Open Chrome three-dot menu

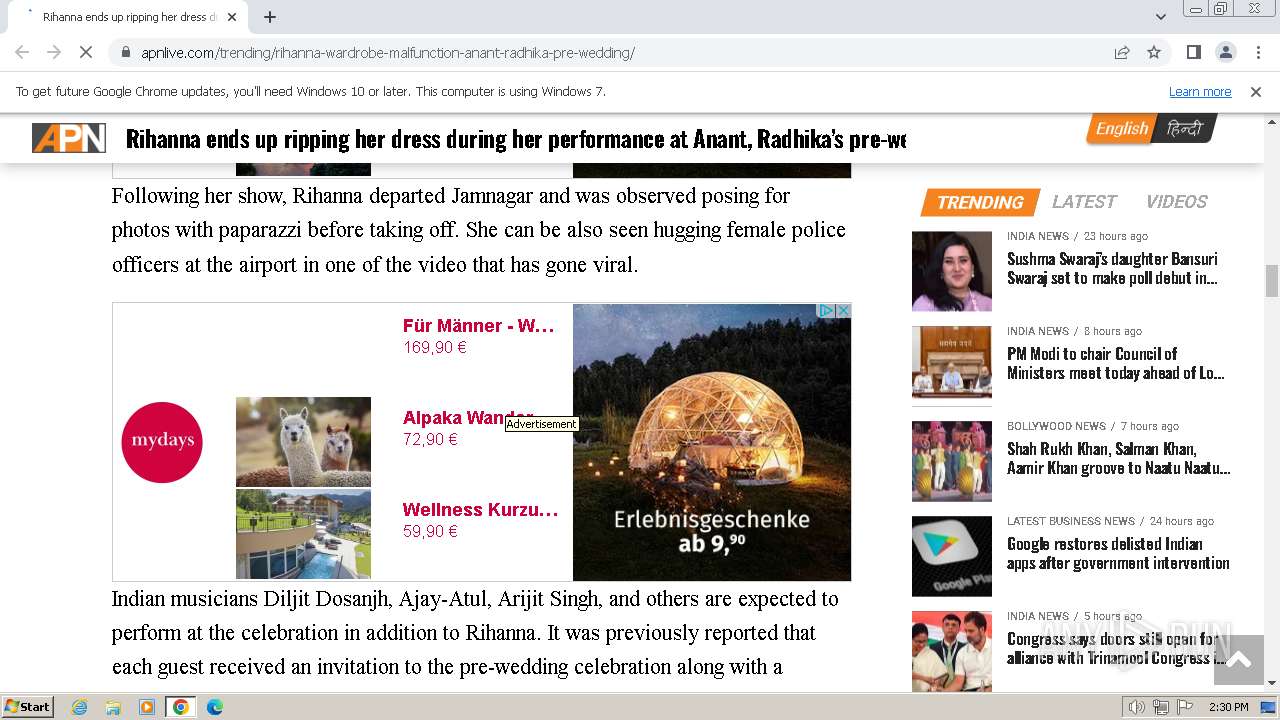click(x=1257, y=52)
